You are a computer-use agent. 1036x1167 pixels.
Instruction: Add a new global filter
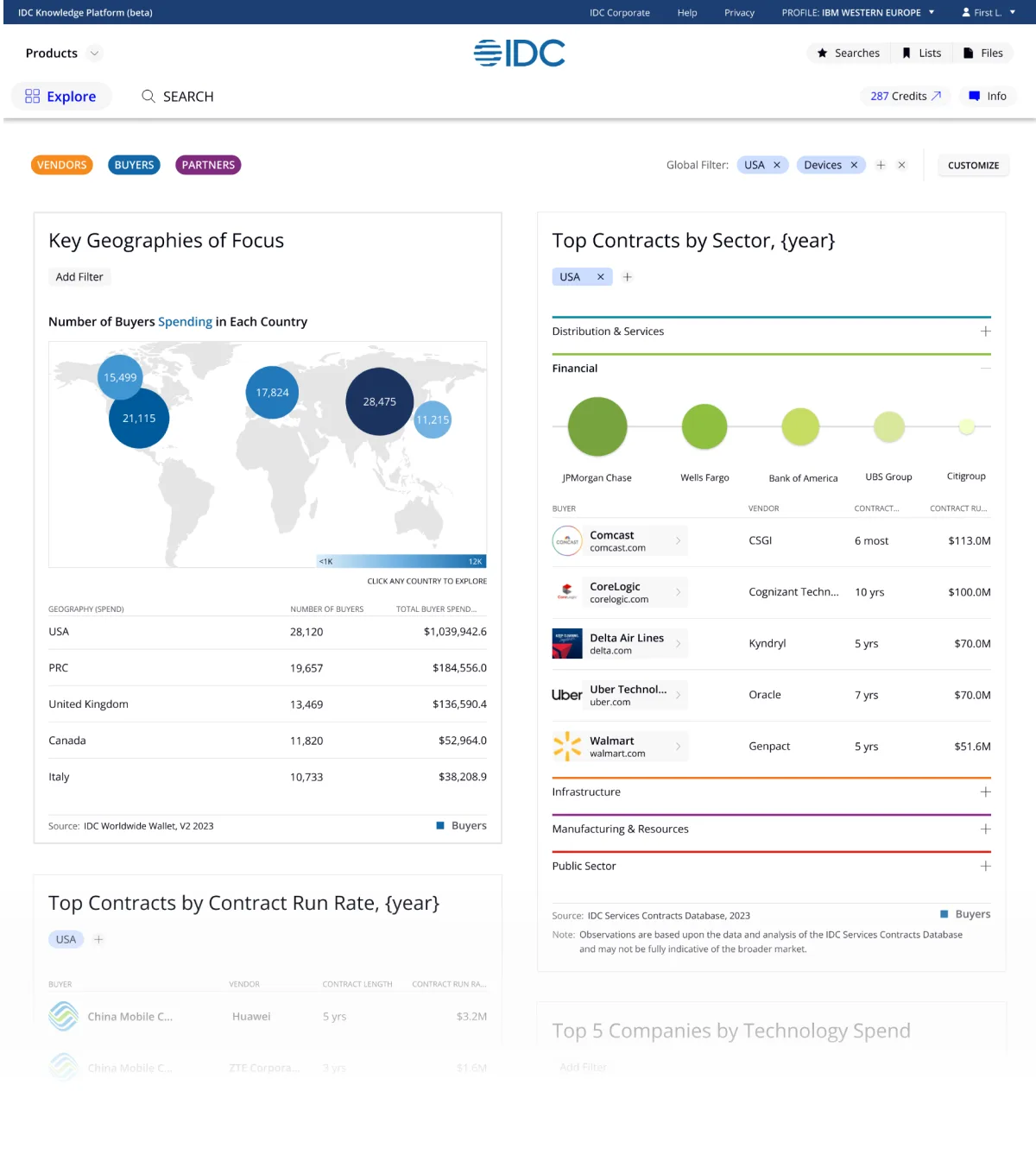tap(881, 165)
